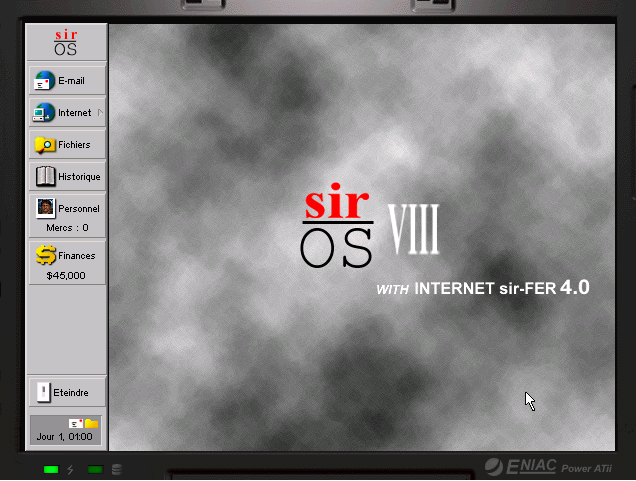636x481 pixels.
Task: Click the Fichiers label text
Action: [74, 145]
